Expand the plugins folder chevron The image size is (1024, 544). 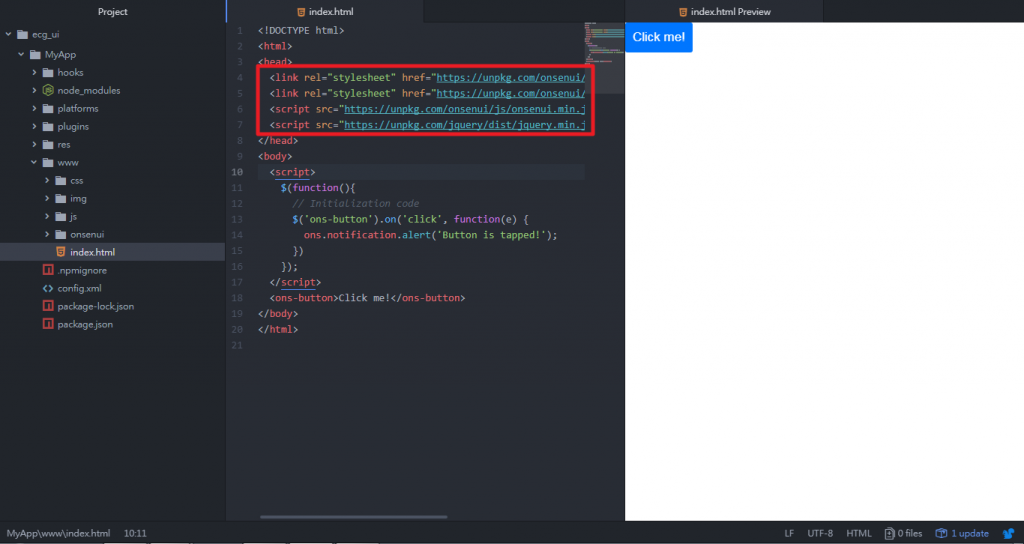point(34,127)
